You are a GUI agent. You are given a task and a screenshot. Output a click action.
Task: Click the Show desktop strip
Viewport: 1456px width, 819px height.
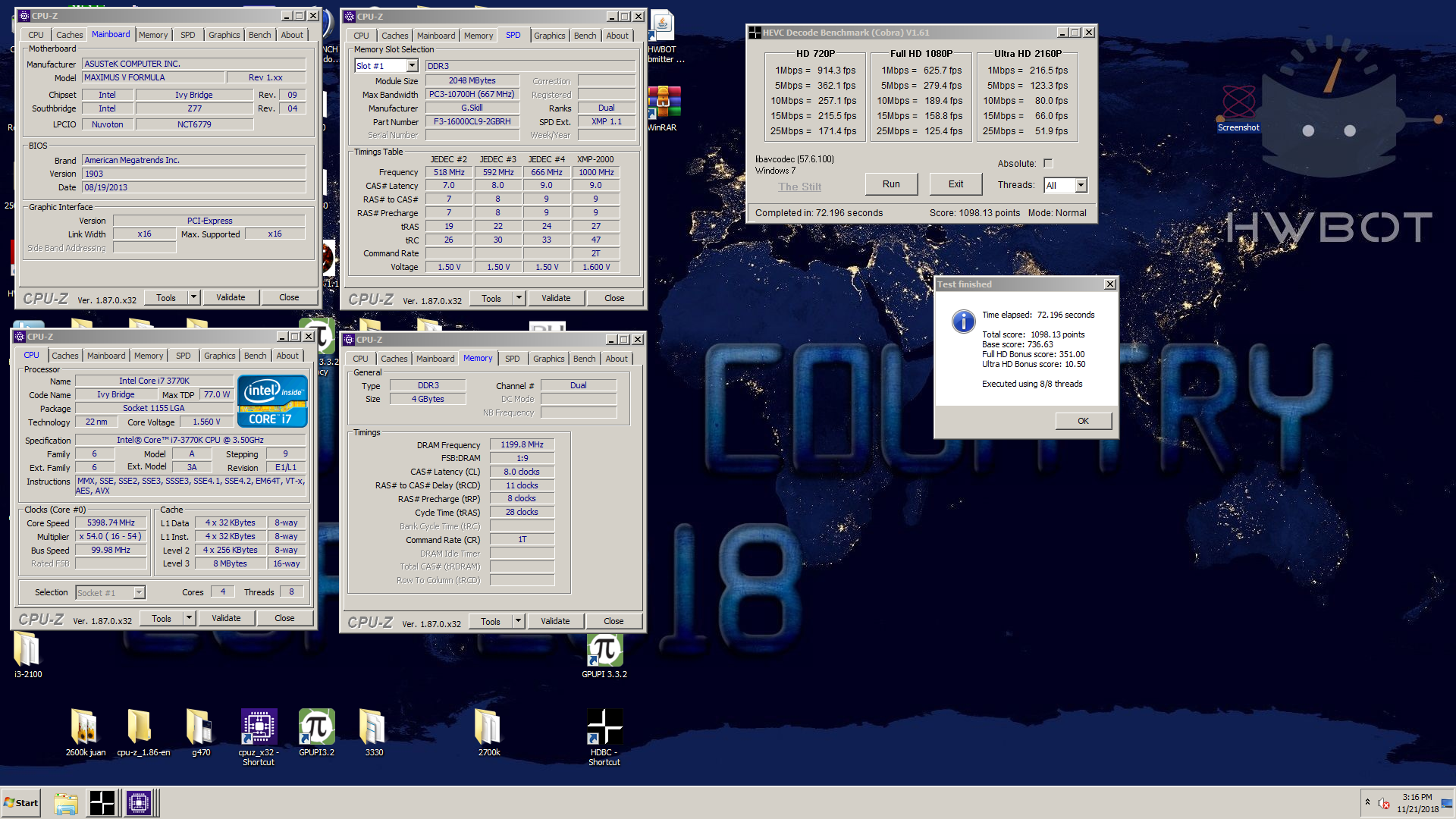point(1448,802)
